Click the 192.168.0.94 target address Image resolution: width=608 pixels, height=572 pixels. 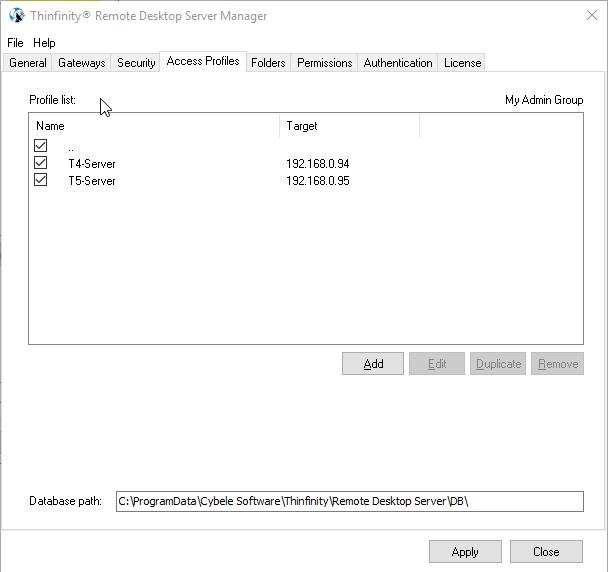[318, 164]
